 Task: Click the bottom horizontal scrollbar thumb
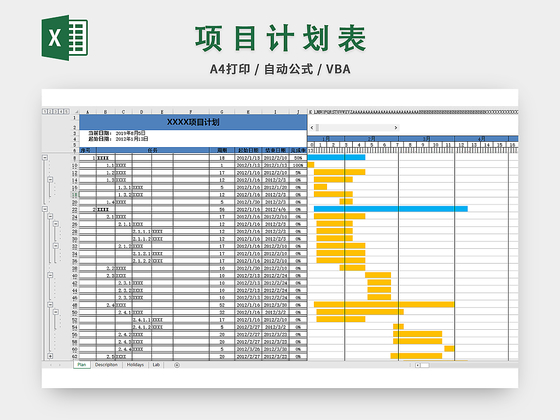[425, 365]
